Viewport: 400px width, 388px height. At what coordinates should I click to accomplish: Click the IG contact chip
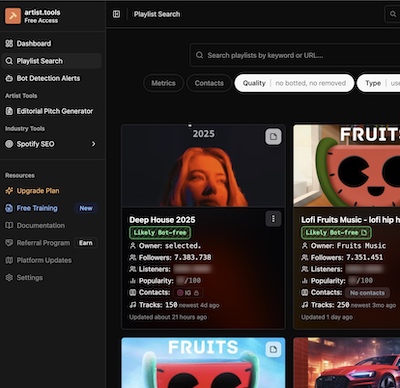coord(188,293)
